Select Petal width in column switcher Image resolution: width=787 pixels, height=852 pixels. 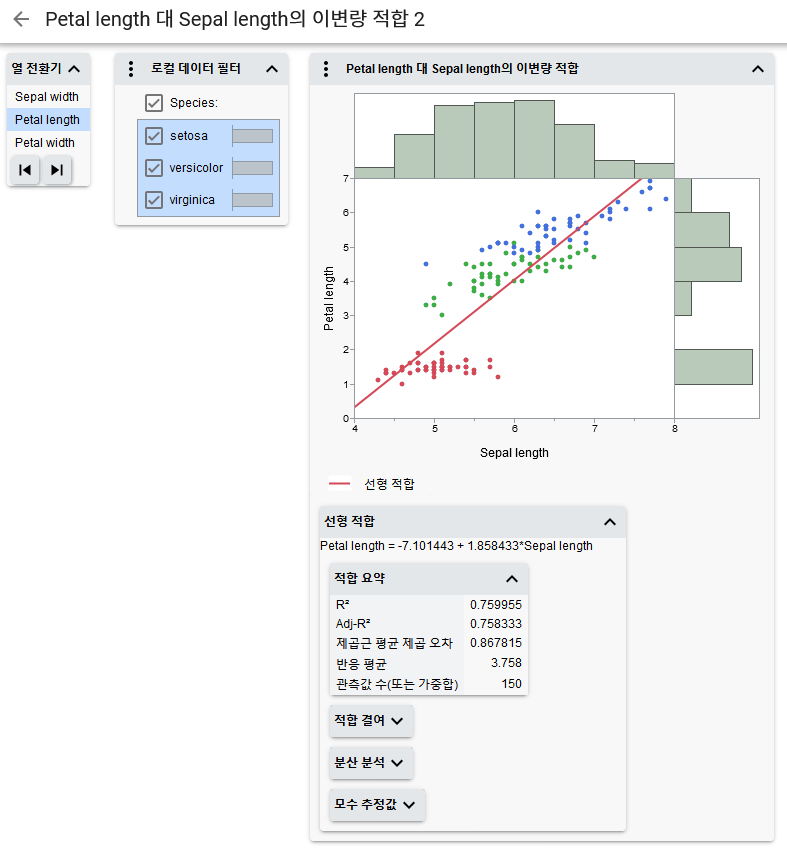pos(45,143)
